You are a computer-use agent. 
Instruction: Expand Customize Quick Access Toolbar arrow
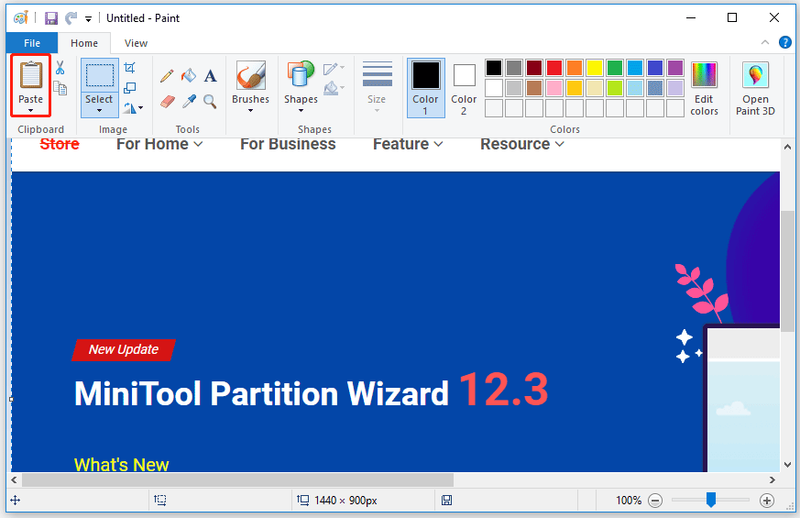pos(88,19)
